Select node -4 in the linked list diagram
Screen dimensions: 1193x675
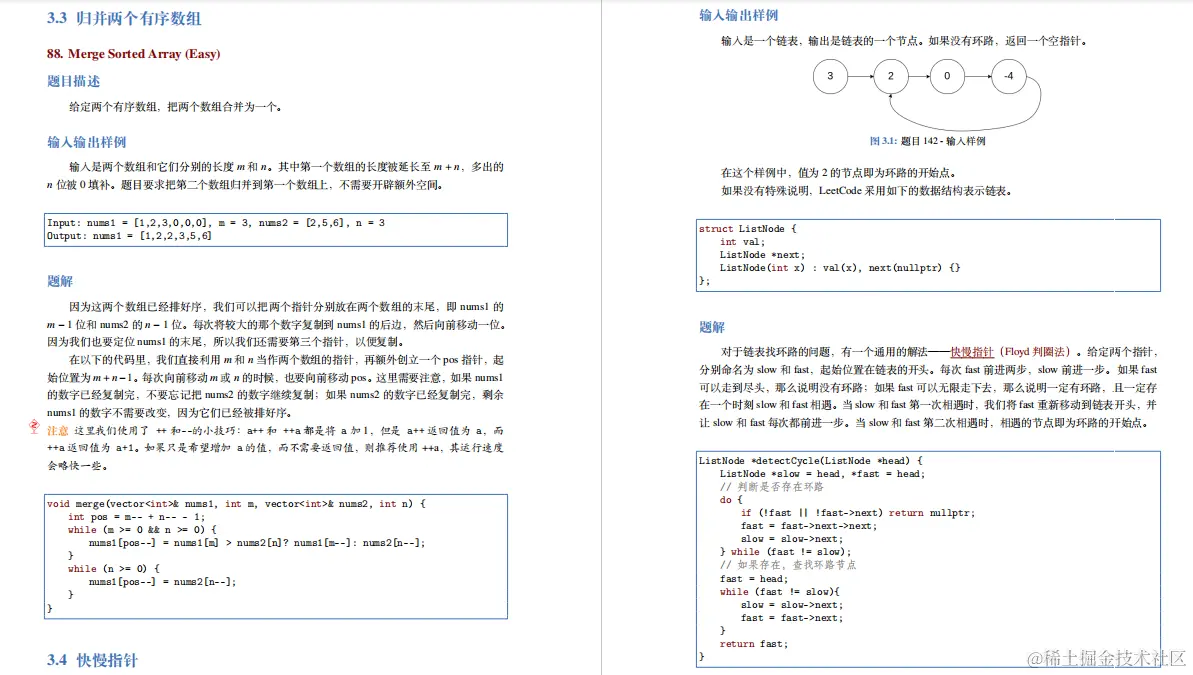tap(1008, 76)
